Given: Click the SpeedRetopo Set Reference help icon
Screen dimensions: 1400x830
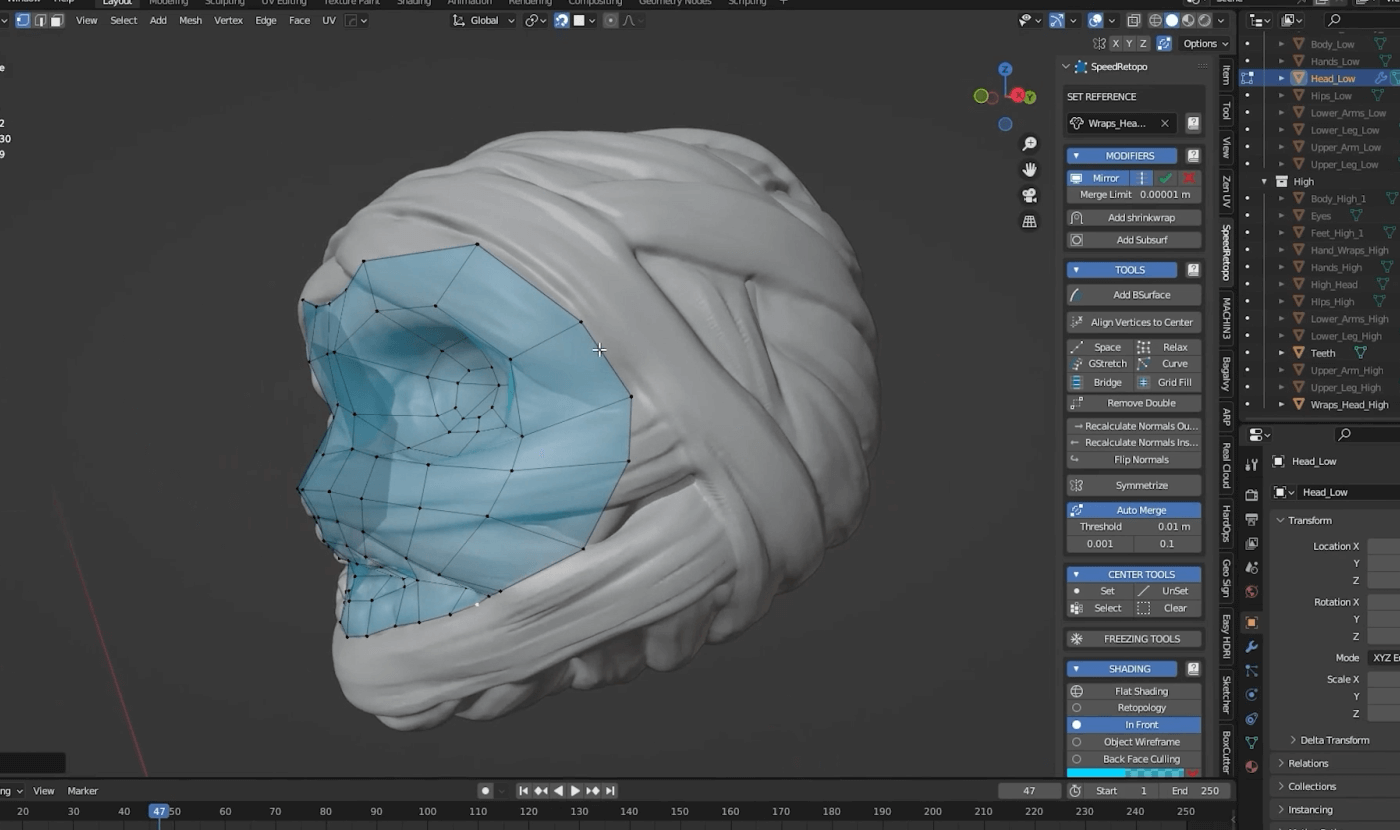Looking at the screenshot, I should [1193, 123].
